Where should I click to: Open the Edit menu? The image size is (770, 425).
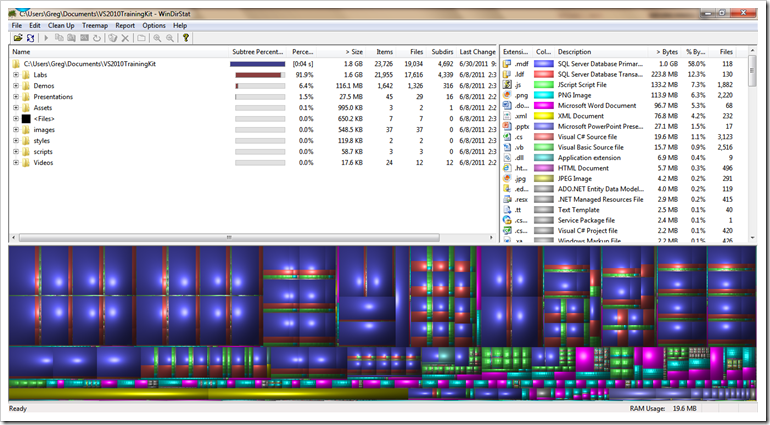35,26
